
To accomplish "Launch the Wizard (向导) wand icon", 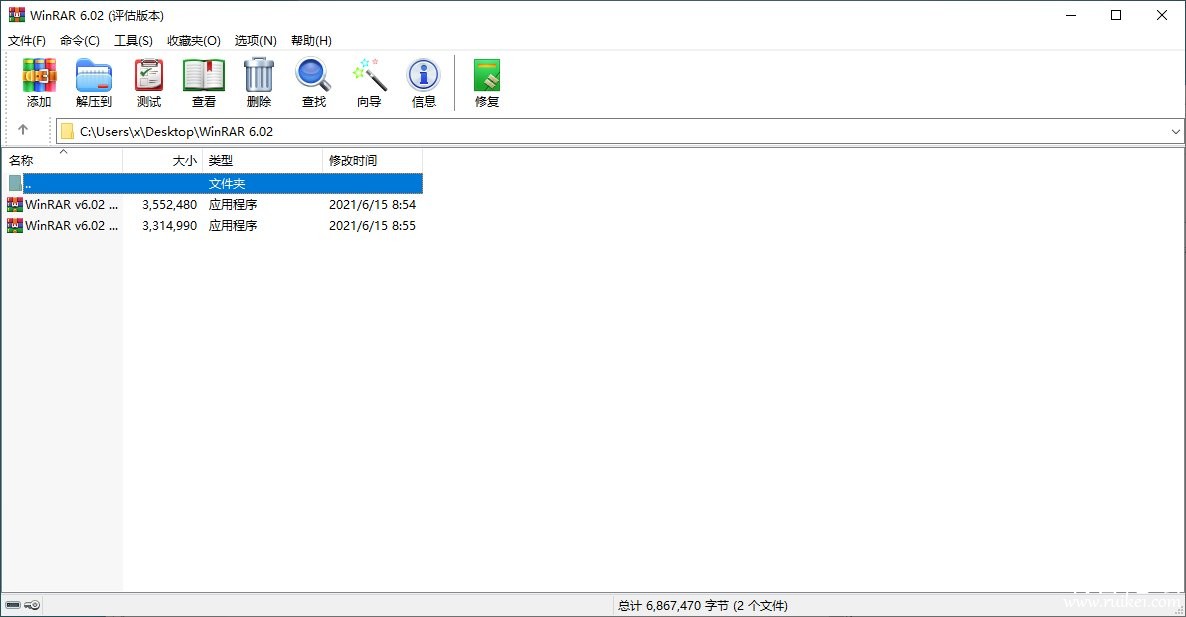I will (369, 82).
